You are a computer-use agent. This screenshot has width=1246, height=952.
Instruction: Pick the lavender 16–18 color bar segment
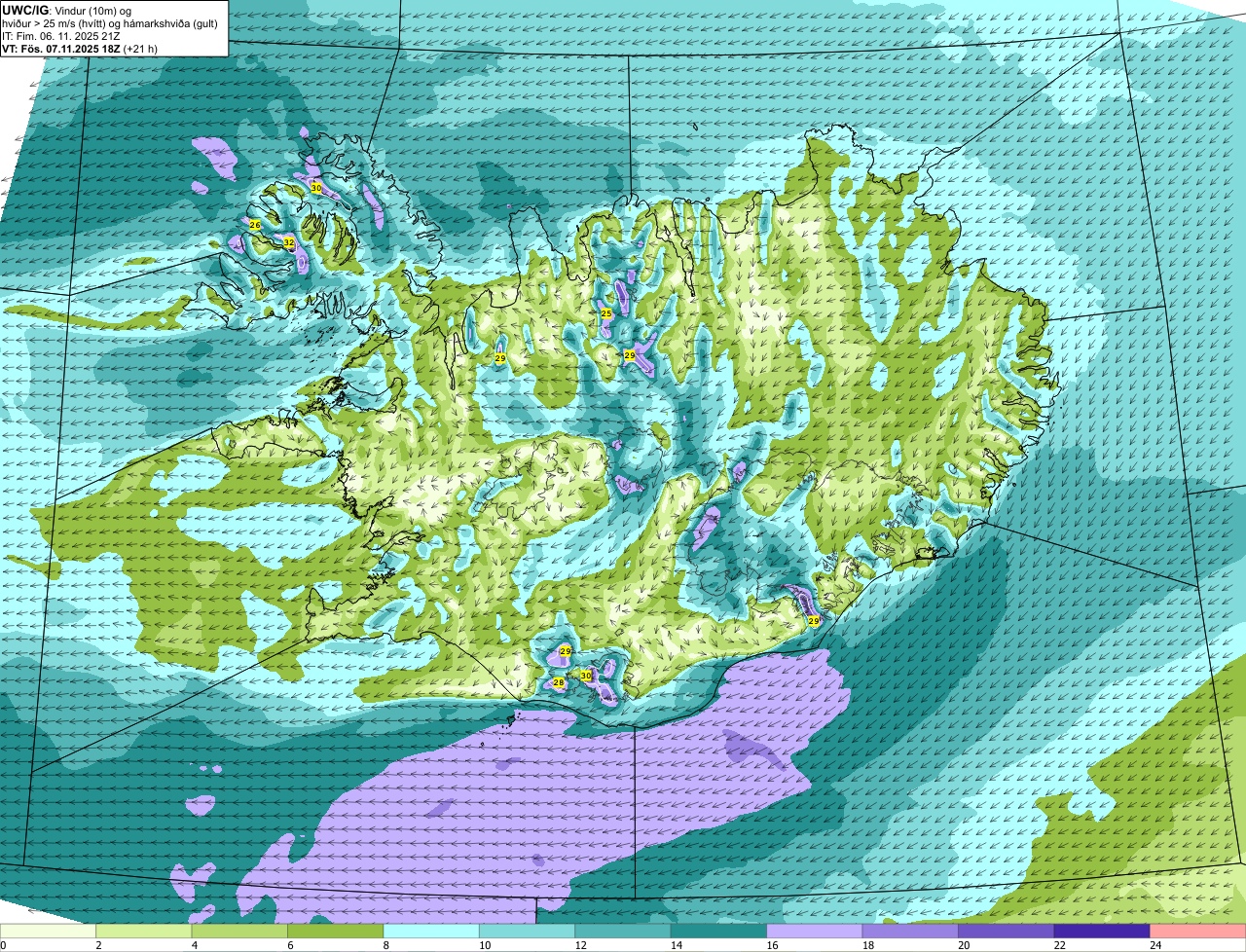click(815, 932)
